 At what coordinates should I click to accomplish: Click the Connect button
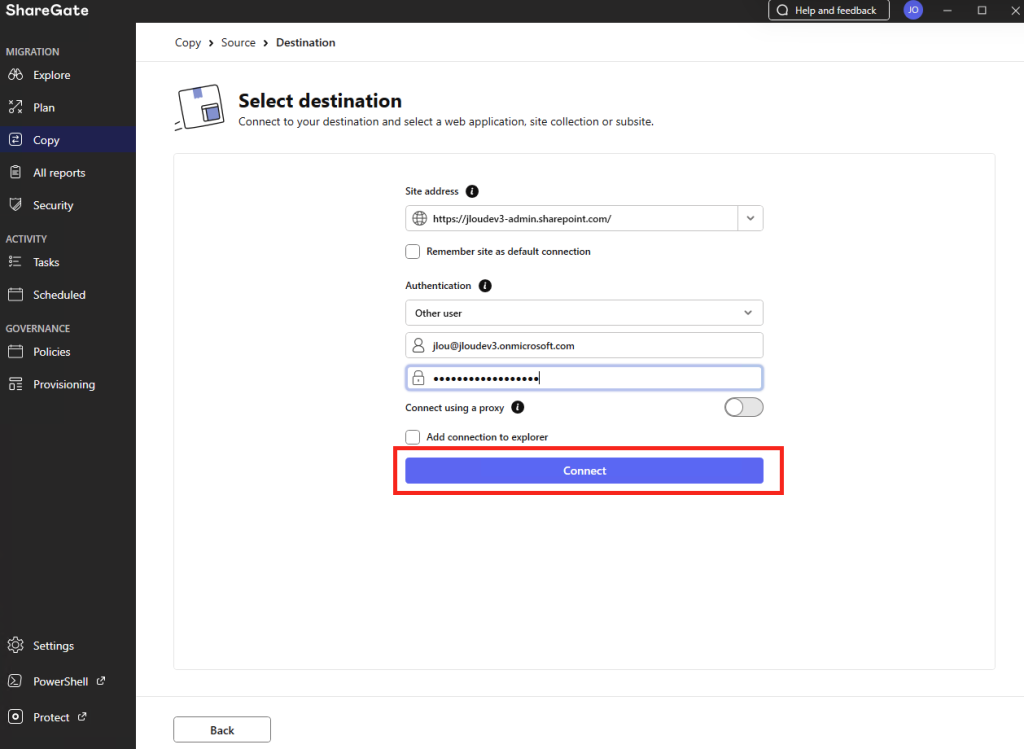click(584, 471)
